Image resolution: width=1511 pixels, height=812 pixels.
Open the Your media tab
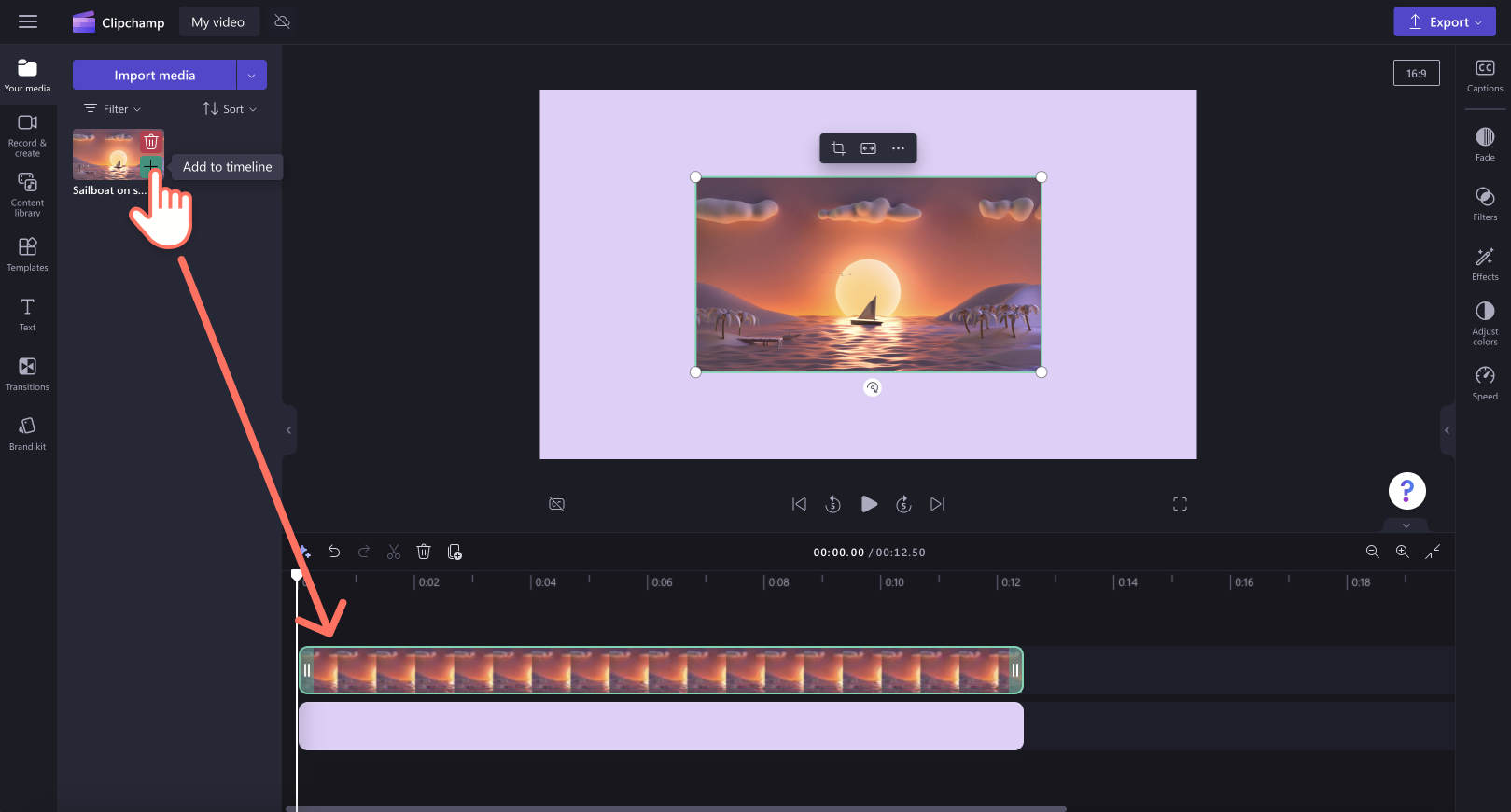(x=27, y=76)
